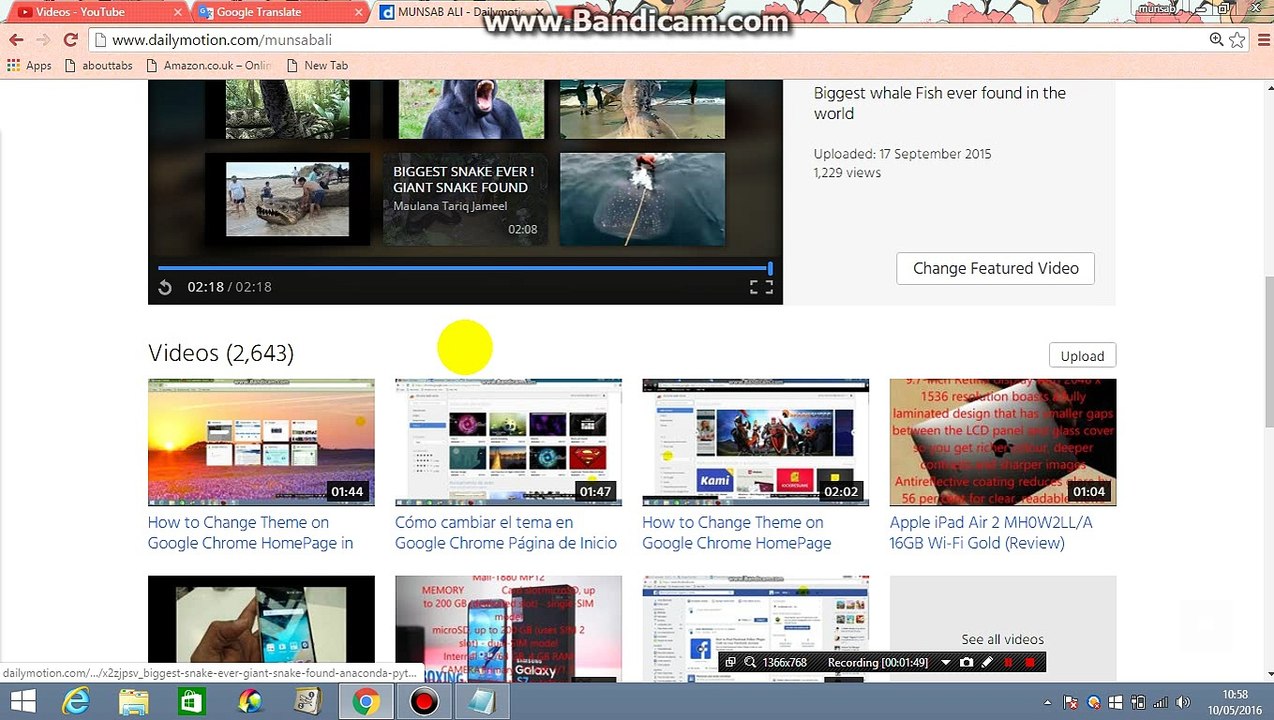Open the Samsung Galaxy video thumbnail
Viewport: 1274px width, 720px height.
pyautogui.click(x=508, y=629)
